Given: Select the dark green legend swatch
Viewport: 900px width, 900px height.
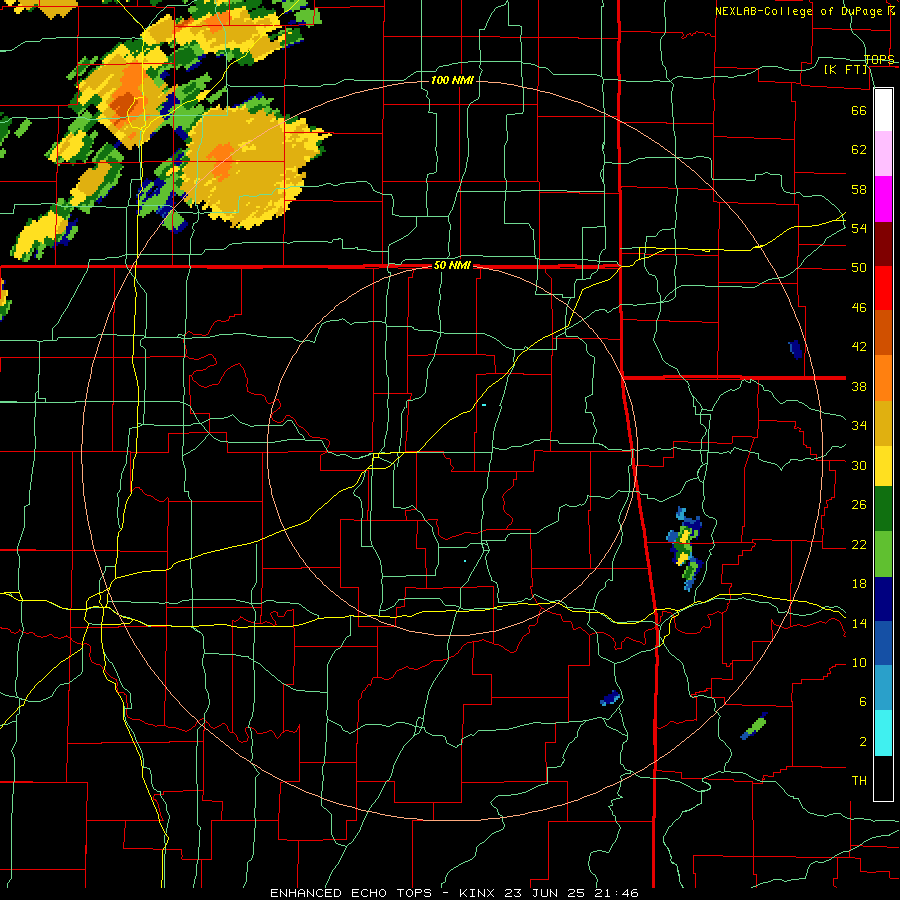Looking at the screenshot, I should click(x=883, y=509).
